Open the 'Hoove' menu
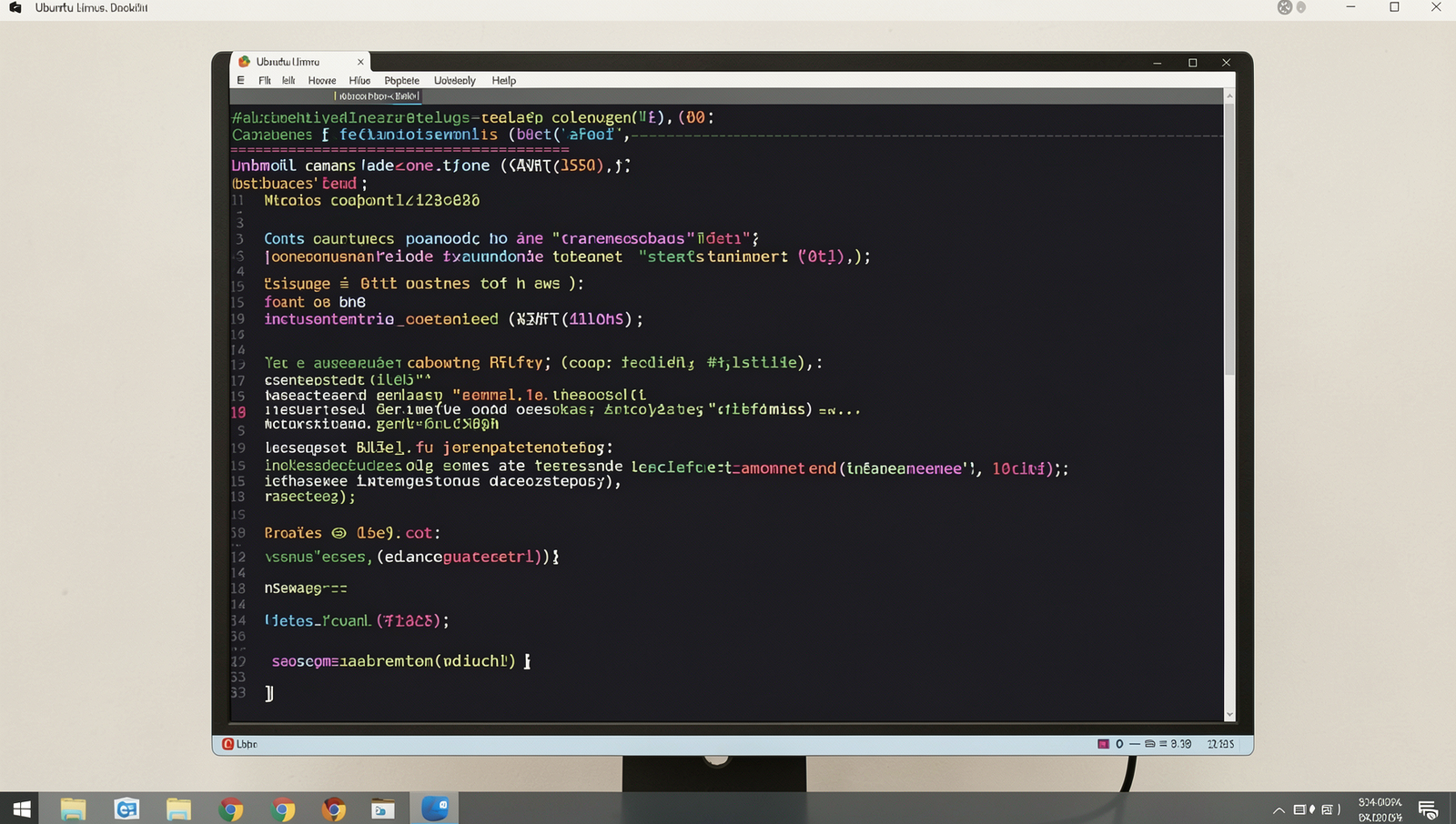 pos(322,80)
